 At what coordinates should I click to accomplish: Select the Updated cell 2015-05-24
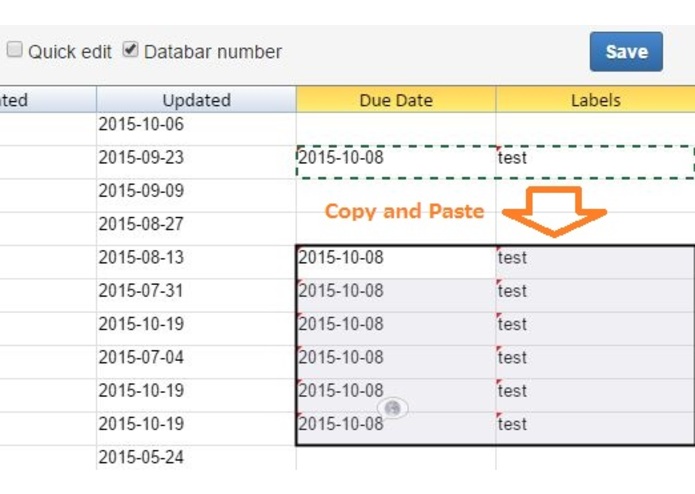(196, 458)
